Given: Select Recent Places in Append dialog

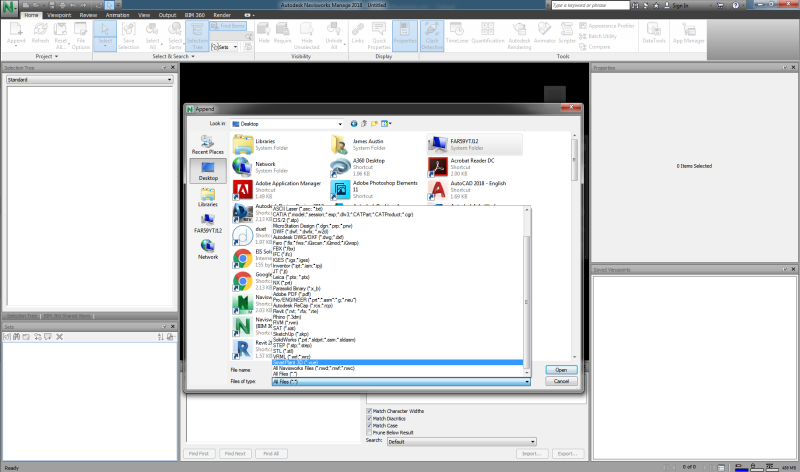Looking at the screenshot, I should point(208,144).
